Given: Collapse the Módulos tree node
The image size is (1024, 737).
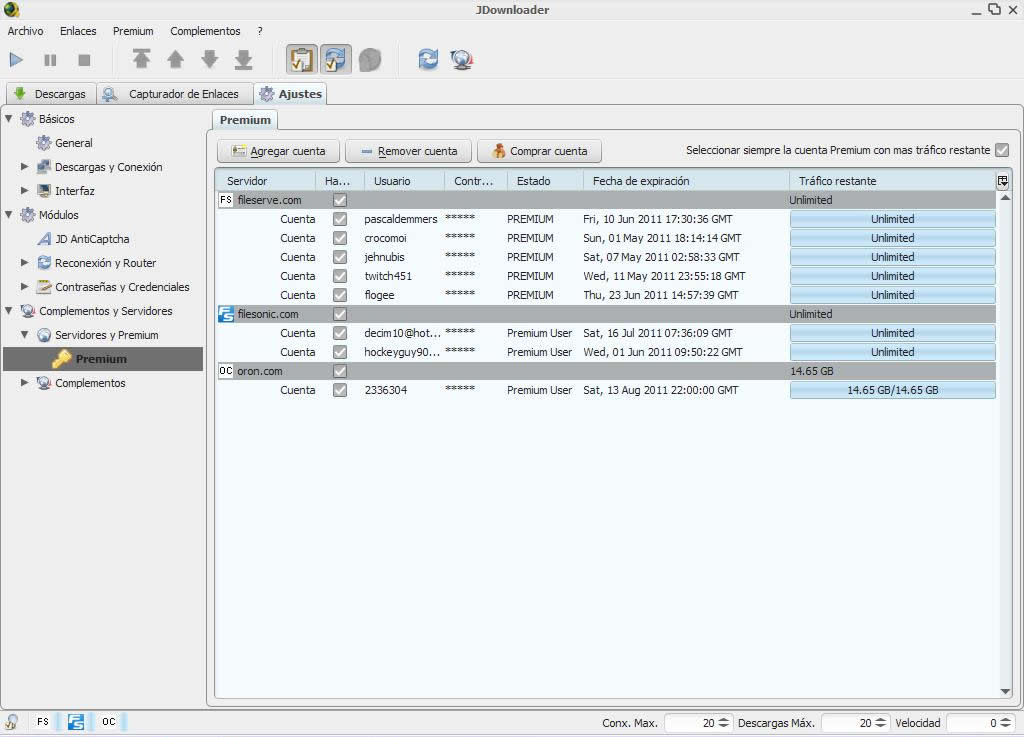Looking at the screenshot, I should pos(8,215).
